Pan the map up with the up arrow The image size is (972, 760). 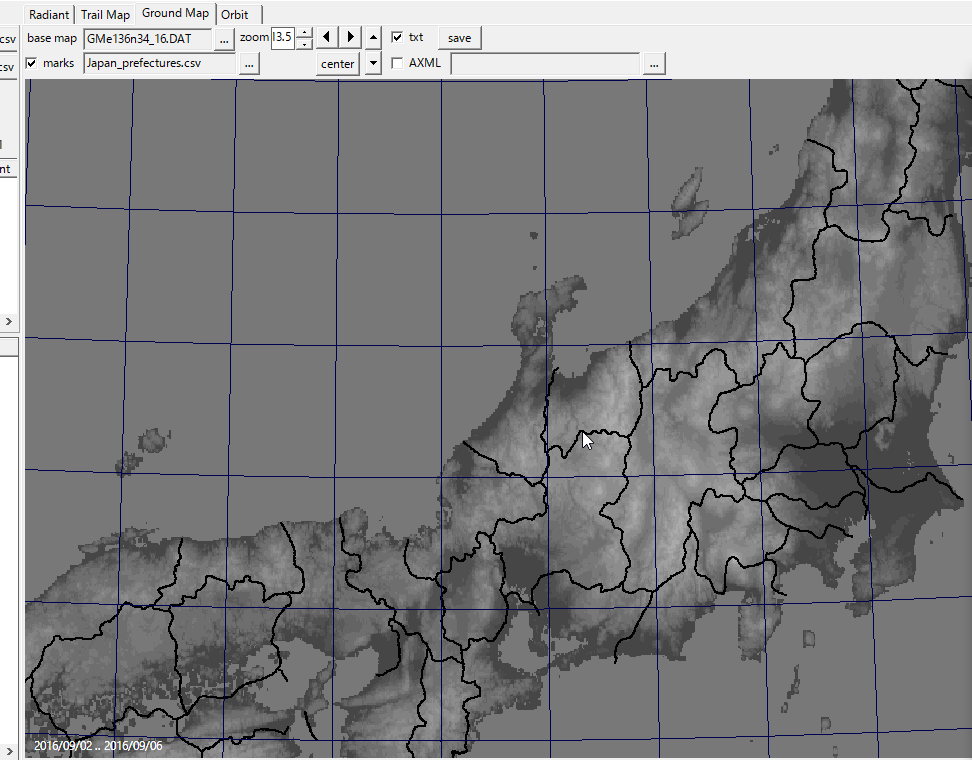(x=374, y=38)
